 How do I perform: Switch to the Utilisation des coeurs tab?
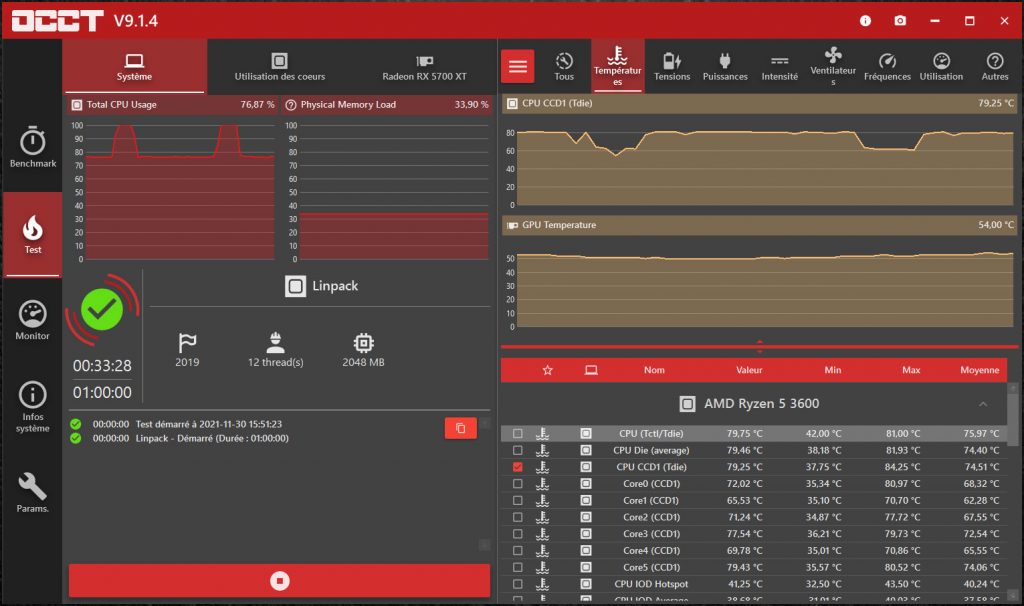point(278,66)
